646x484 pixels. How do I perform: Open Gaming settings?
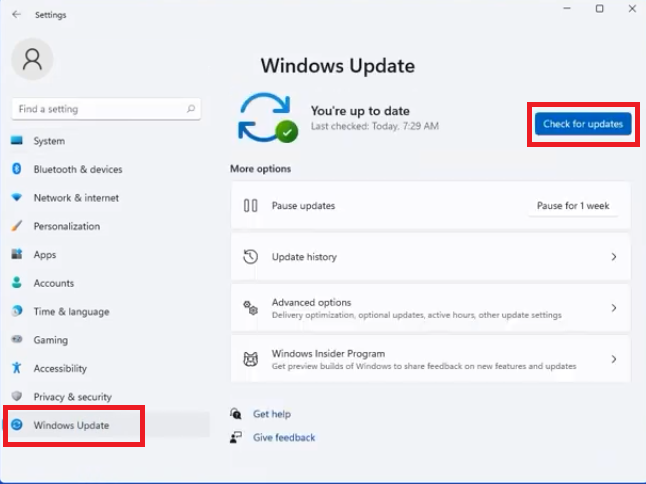pos(51,340)
